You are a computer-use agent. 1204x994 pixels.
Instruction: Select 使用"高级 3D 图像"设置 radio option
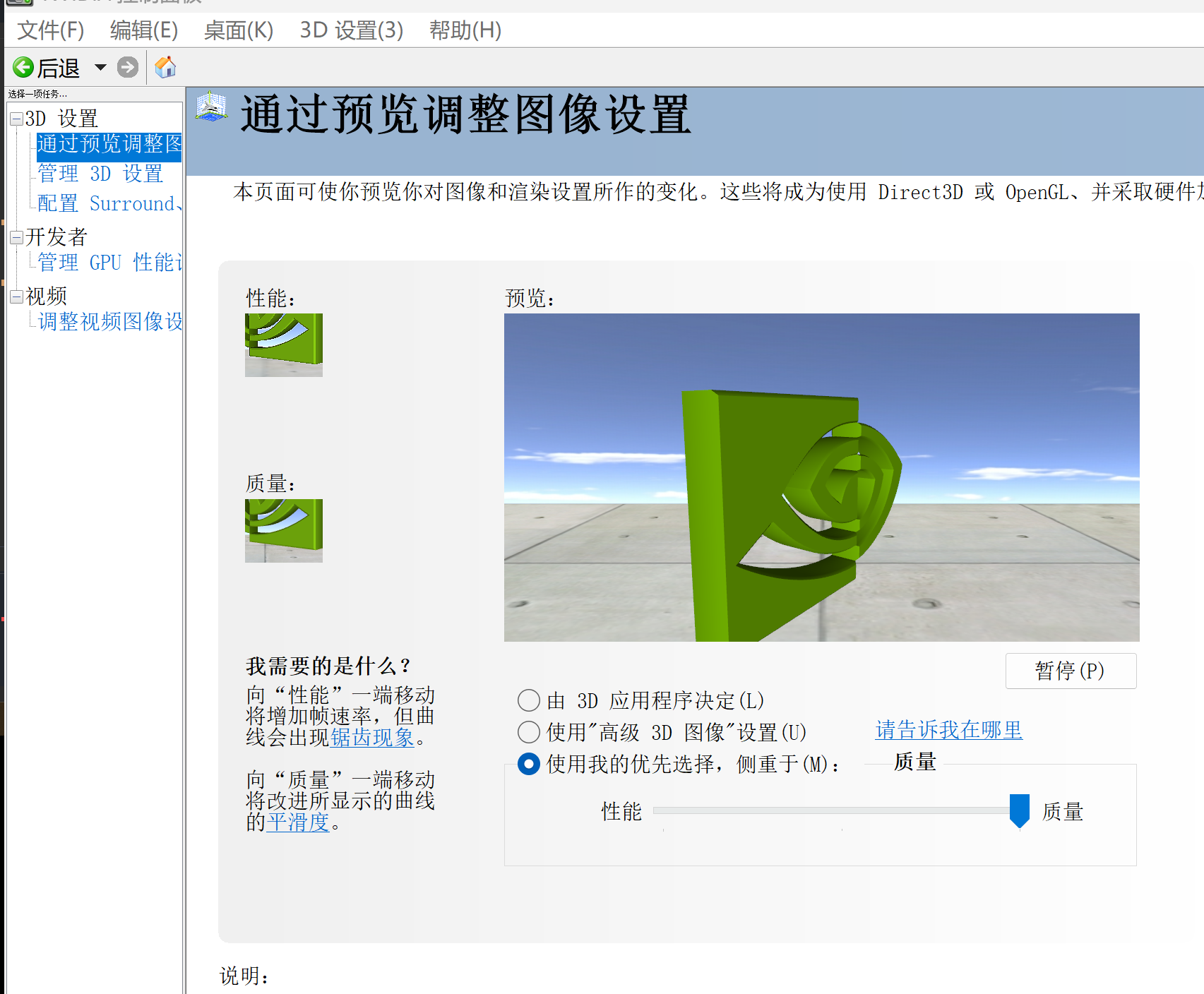coord(529,732)
